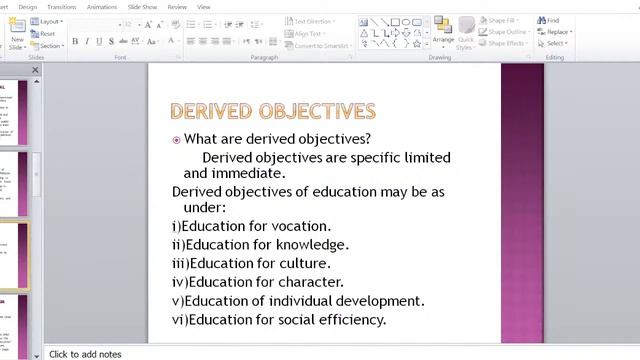Open the Arrange dropdown

pyautogui.click(x=443, y=33)
